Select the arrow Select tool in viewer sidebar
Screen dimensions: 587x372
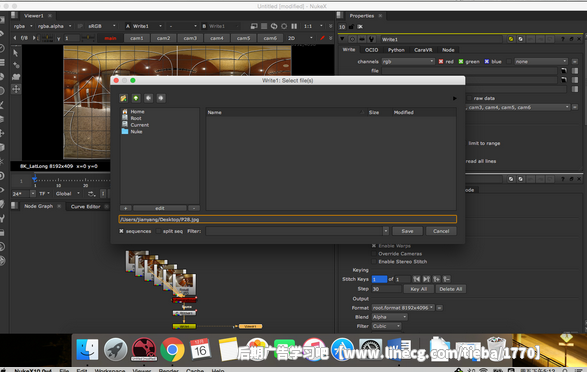click(x=16, y=53)
